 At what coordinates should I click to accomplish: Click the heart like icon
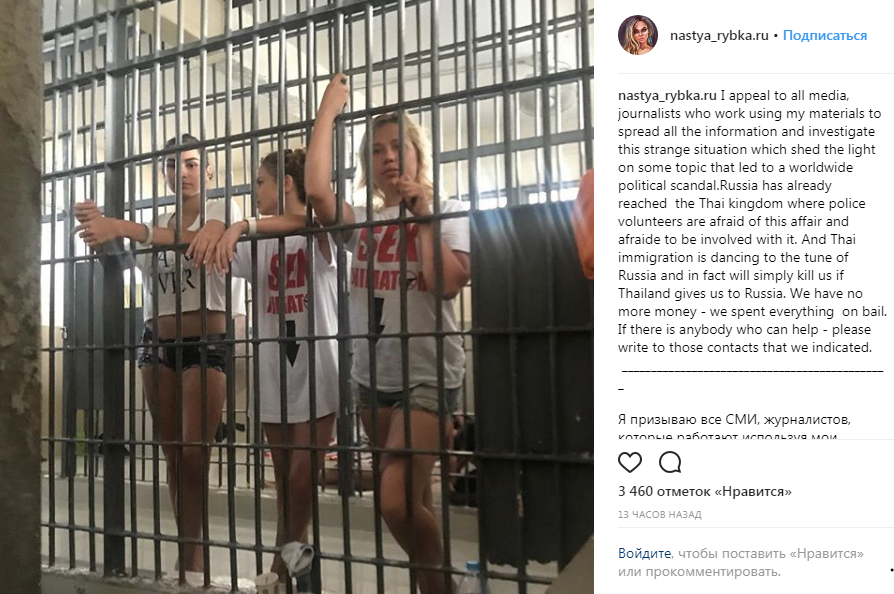click(630, 462)
